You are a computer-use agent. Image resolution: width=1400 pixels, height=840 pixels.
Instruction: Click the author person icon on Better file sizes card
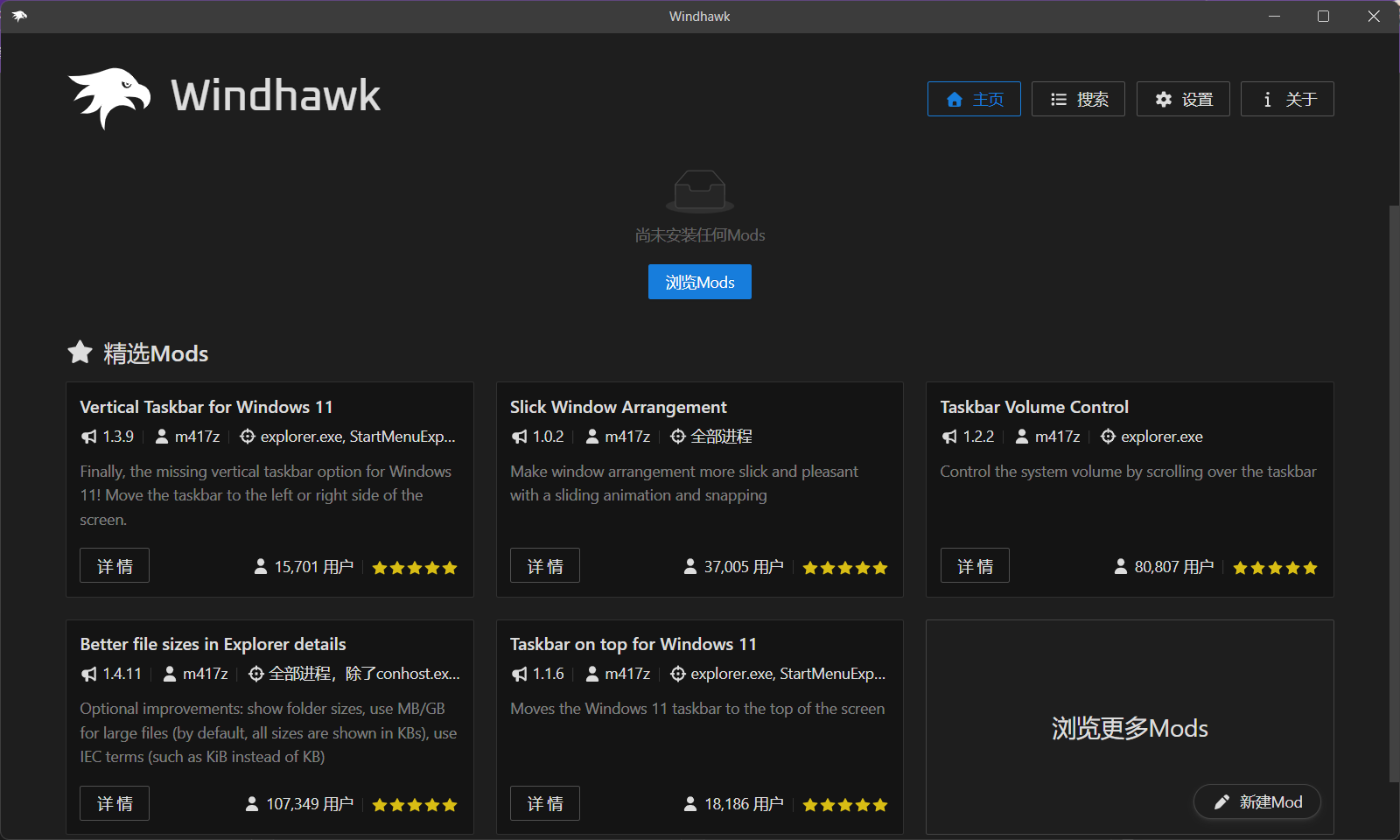[x=170, y=674]
